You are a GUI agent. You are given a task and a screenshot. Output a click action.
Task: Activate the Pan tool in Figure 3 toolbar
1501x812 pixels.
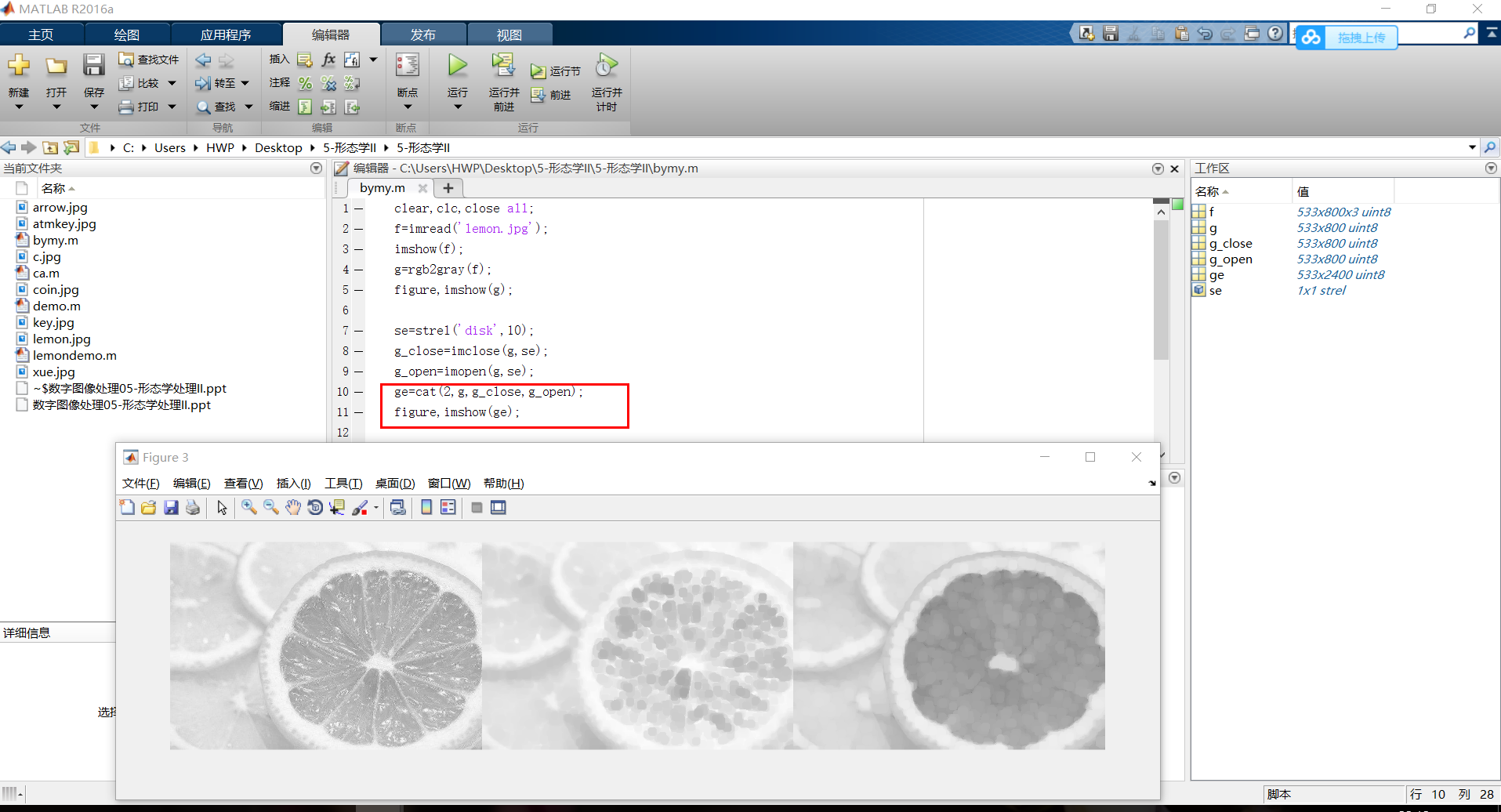click(293, 507)
